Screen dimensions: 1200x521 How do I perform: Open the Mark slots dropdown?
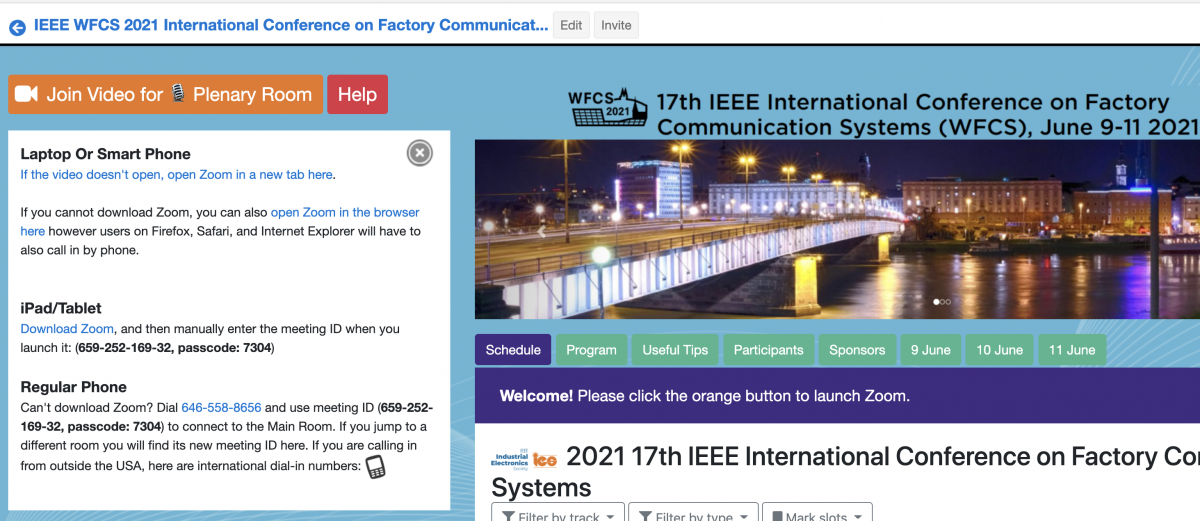[817, 513]
